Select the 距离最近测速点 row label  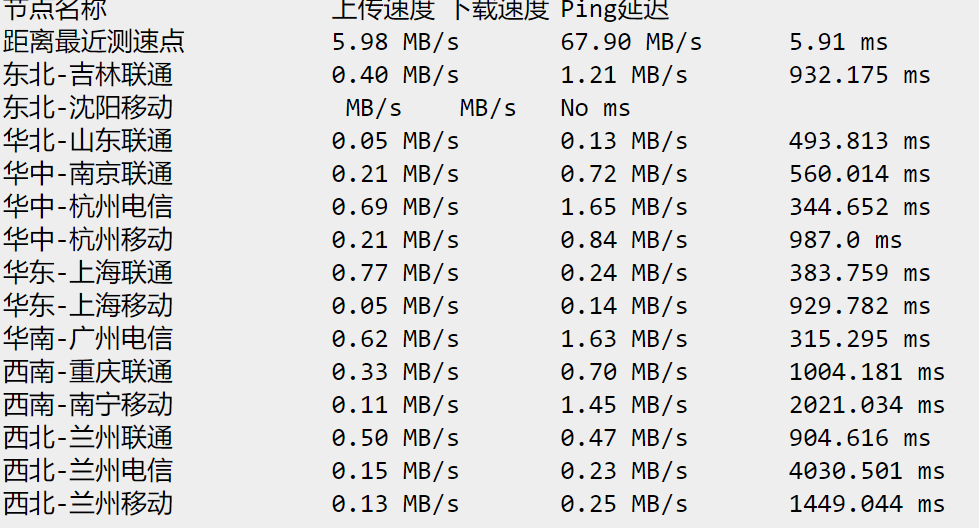pyautogui.click(x=93, y=42)
